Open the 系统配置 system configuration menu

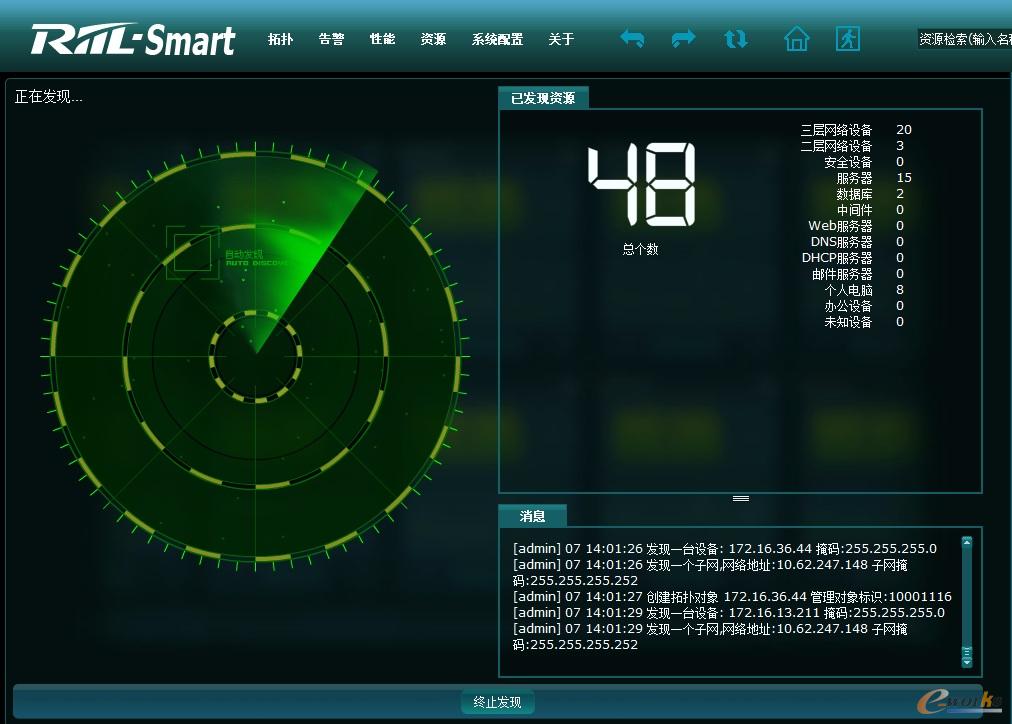tap(496, 38)
